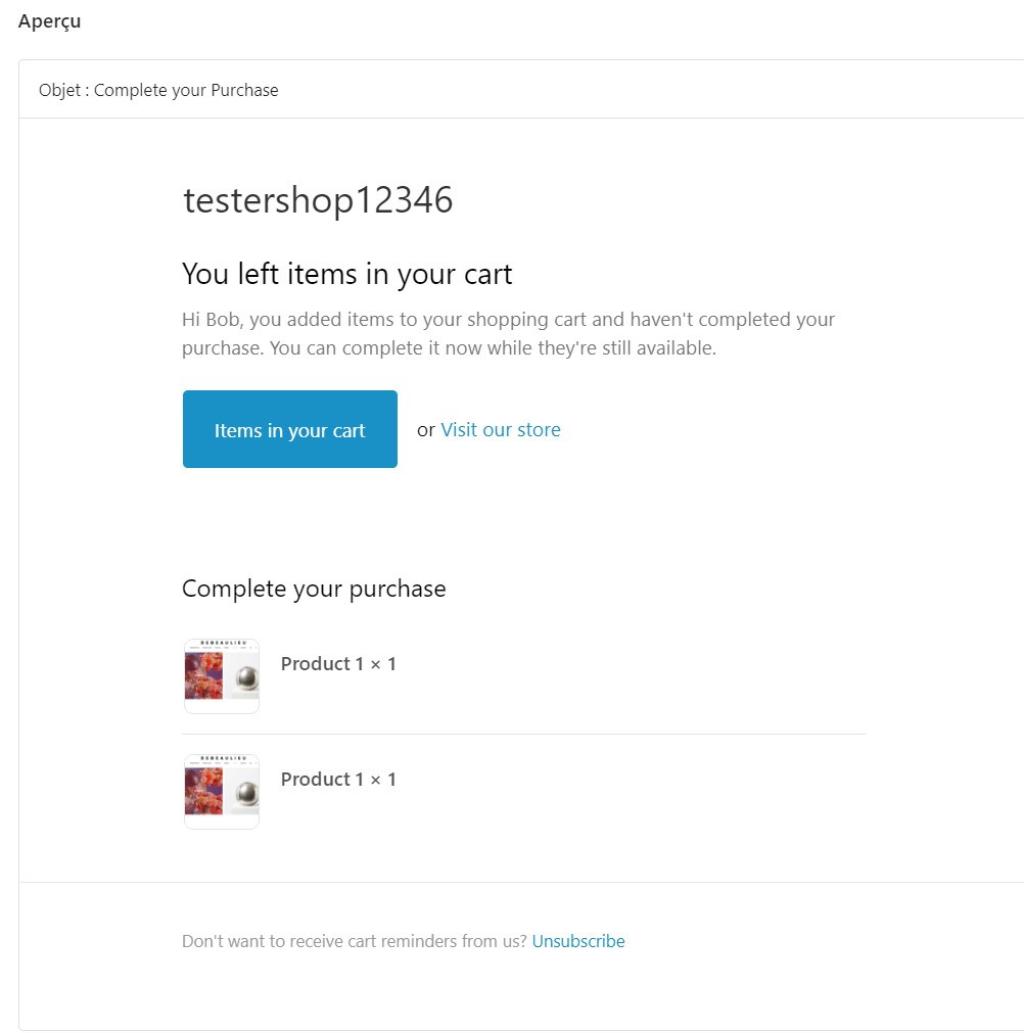Select the red floral image in first product thumbnail

[x=204, y=675]
